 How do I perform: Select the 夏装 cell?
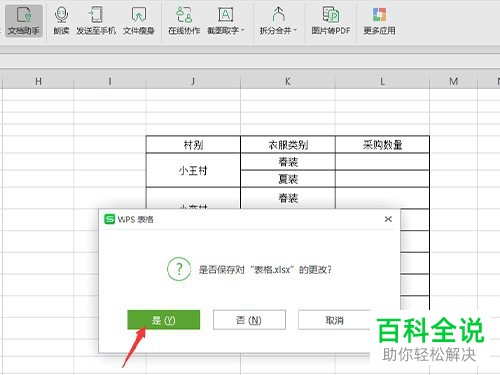(x=288, y=179)
